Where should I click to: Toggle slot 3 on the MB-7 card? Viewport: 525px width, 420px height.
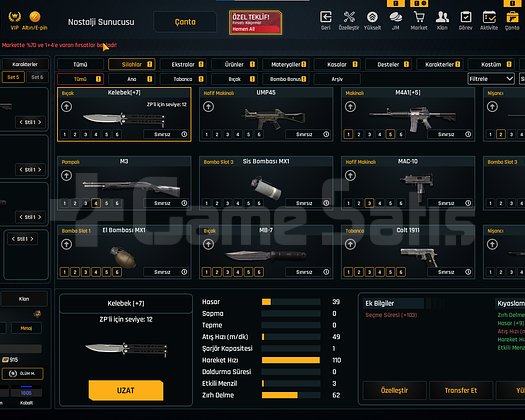227,272
